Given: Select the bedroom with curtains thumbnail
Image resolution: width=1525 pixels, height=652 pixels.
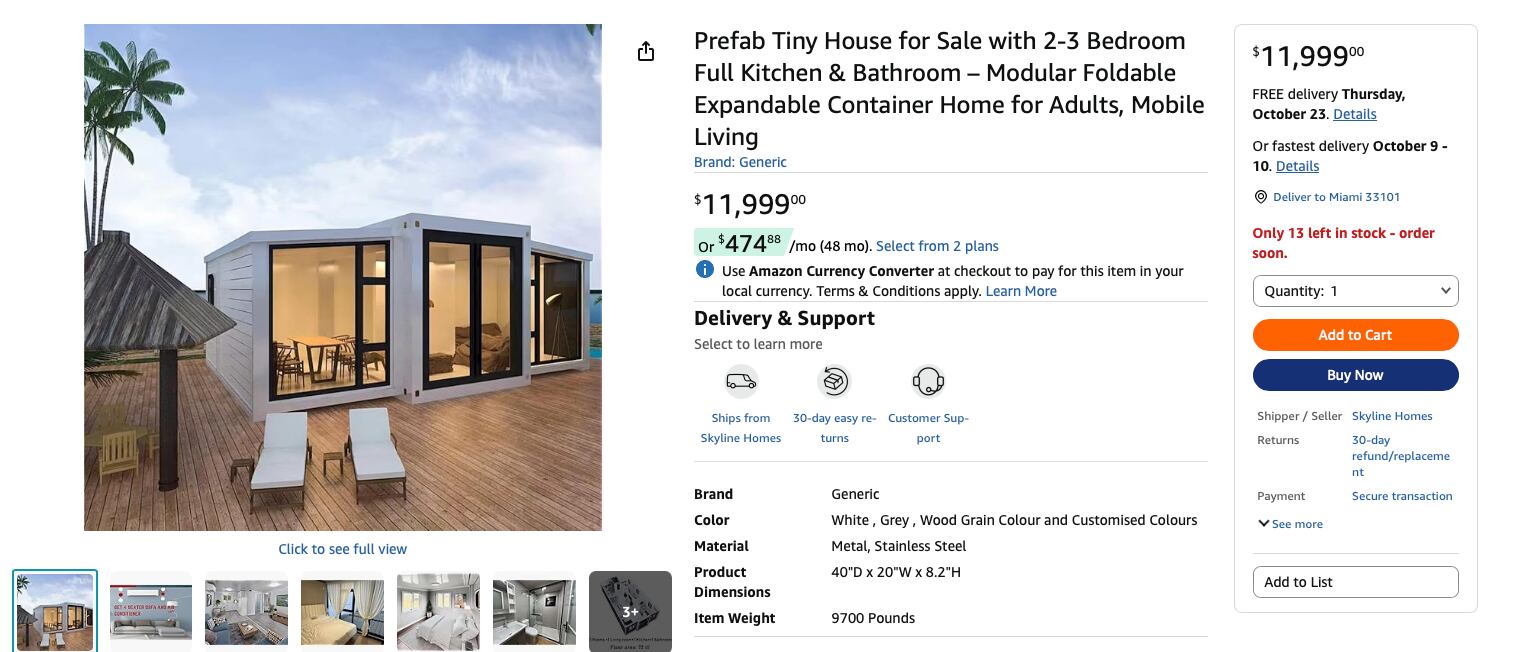Looking at the screenshot, I should (x=342, y=611).
